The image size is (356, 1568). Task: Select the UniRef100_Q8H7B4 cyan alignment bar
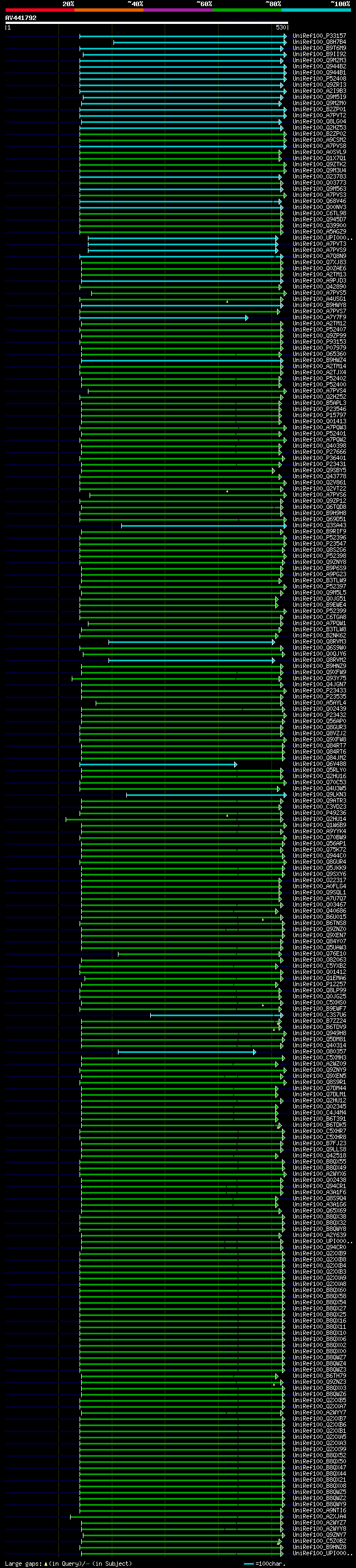200,42
